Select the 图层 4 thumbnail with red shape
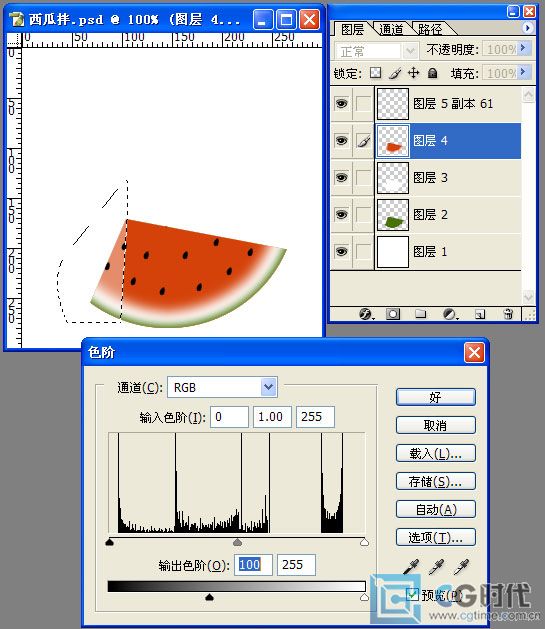This screenshot has width=545, height=629. coord(393,141)
